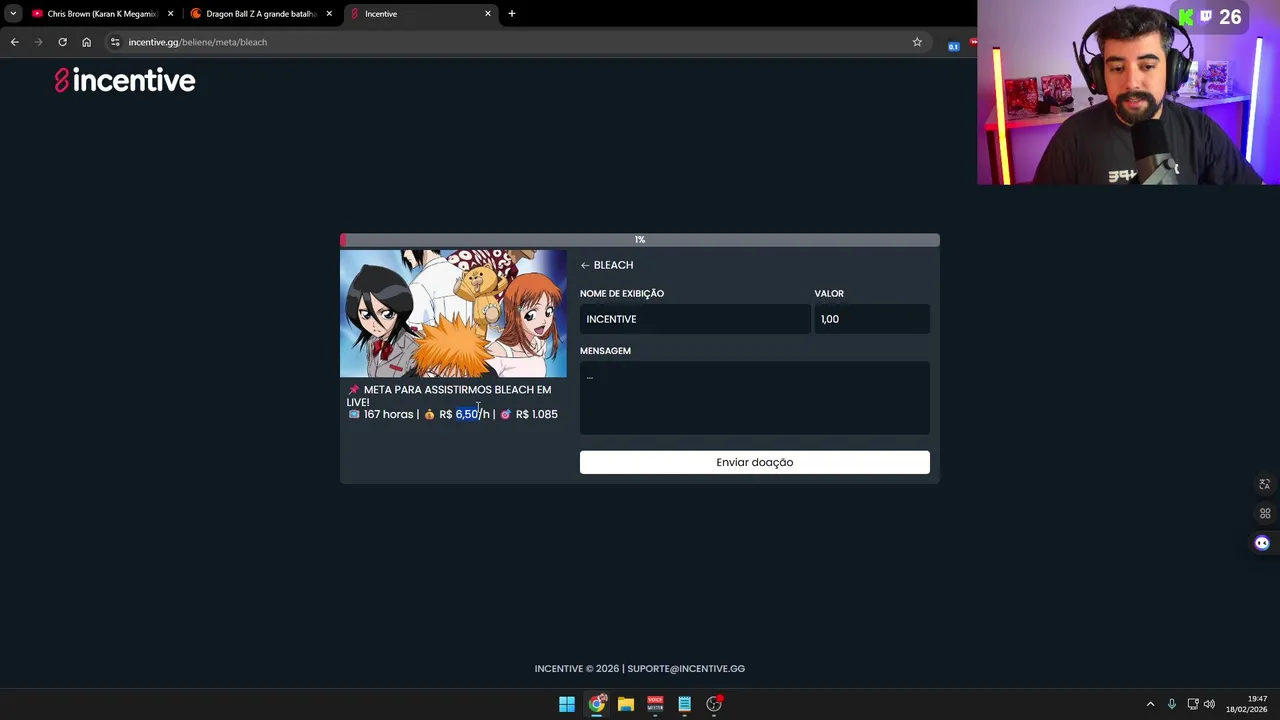The width and height of the screenshot is (1280, 720).
Task: Click the R$ 1.085 goal amount
Action: click(x=537, y=414)
